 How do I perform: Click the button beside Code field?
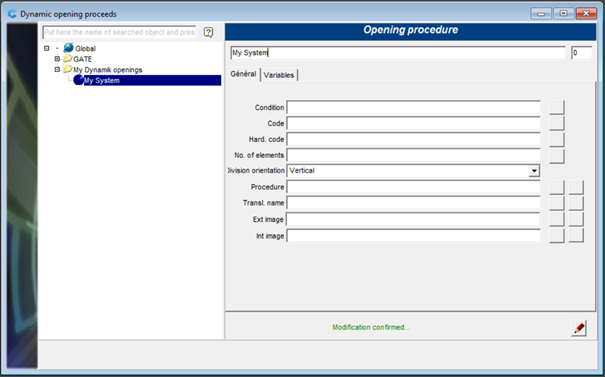pos(556,123)
